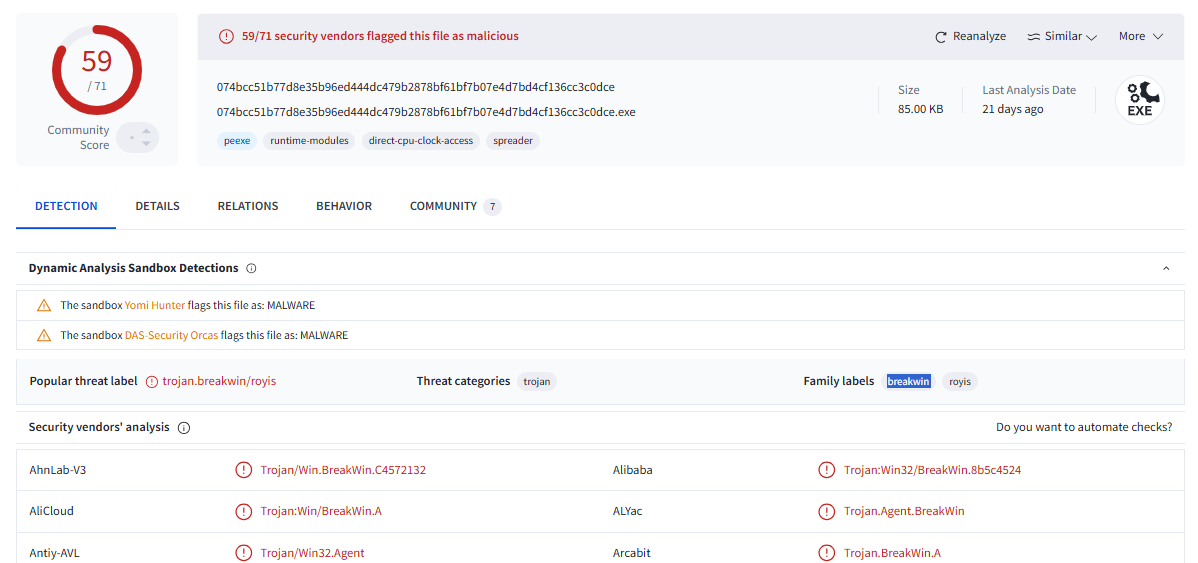Click the Trojan:Win/BreakWin.A detection text

pyautogui.click(x=321, y=511)
